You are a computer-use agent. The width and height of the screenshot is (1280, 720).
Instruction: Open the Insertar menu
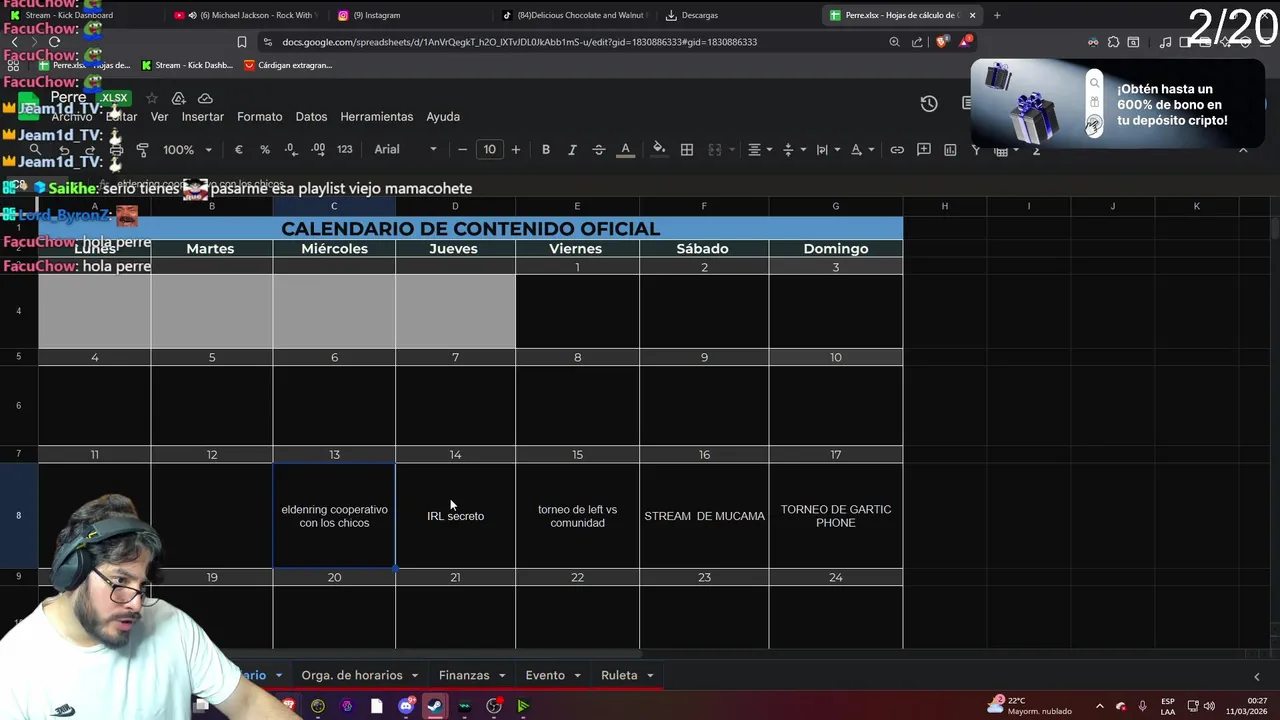(203, 117)
